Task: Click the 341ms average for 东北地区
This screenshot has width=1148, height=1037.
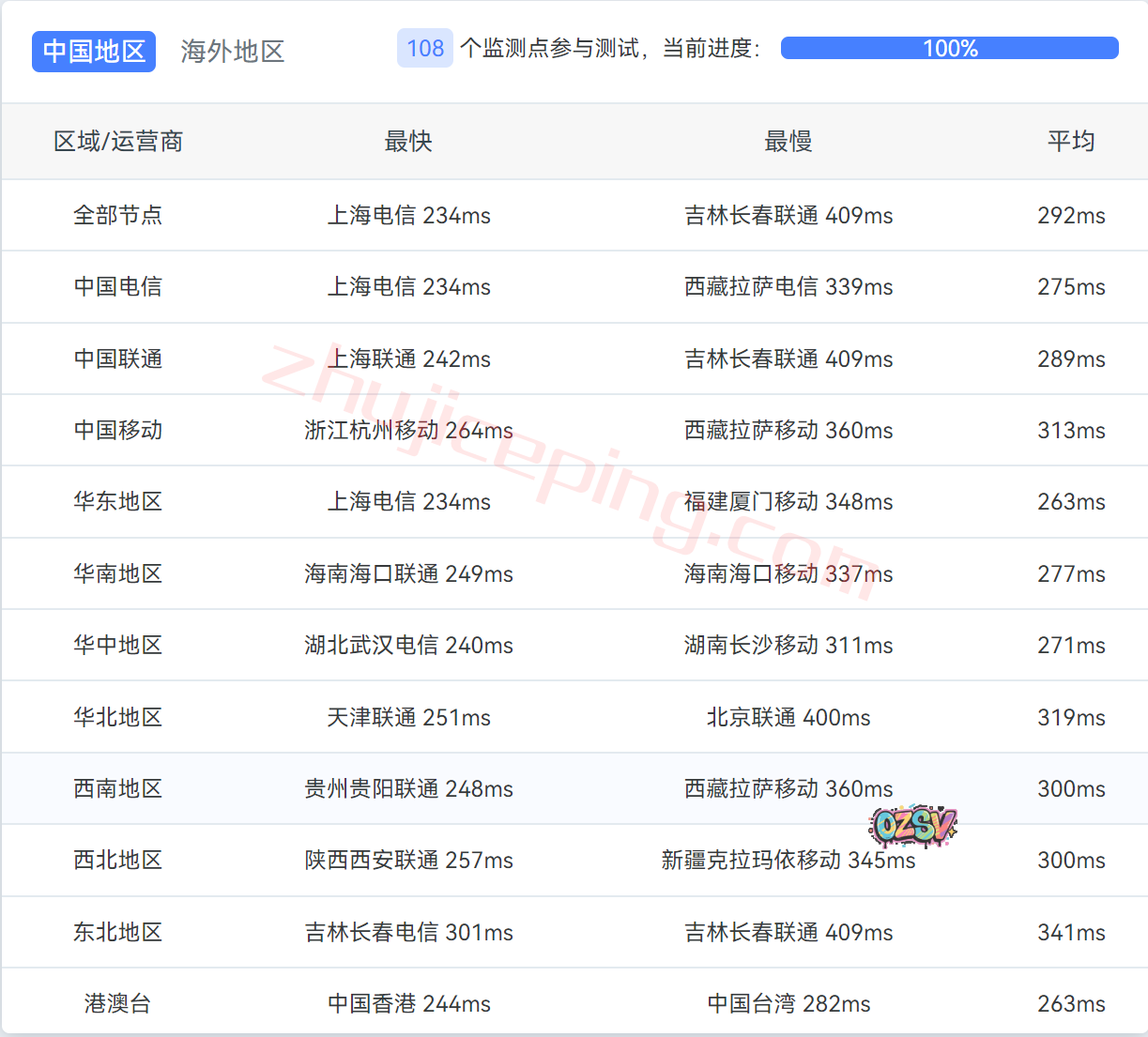Action: [x=1071, y=932]
